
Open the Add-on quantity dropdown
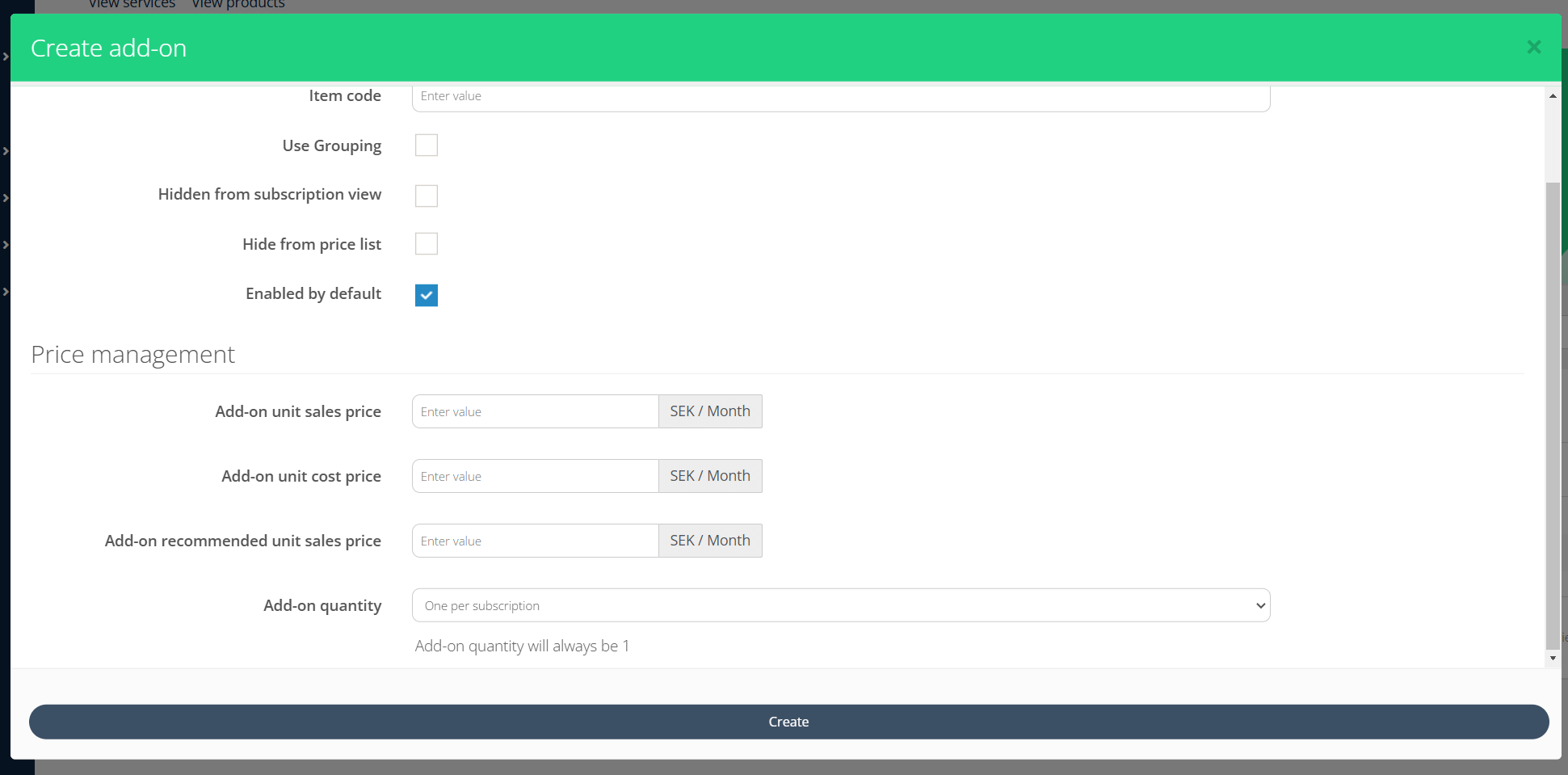841,605
